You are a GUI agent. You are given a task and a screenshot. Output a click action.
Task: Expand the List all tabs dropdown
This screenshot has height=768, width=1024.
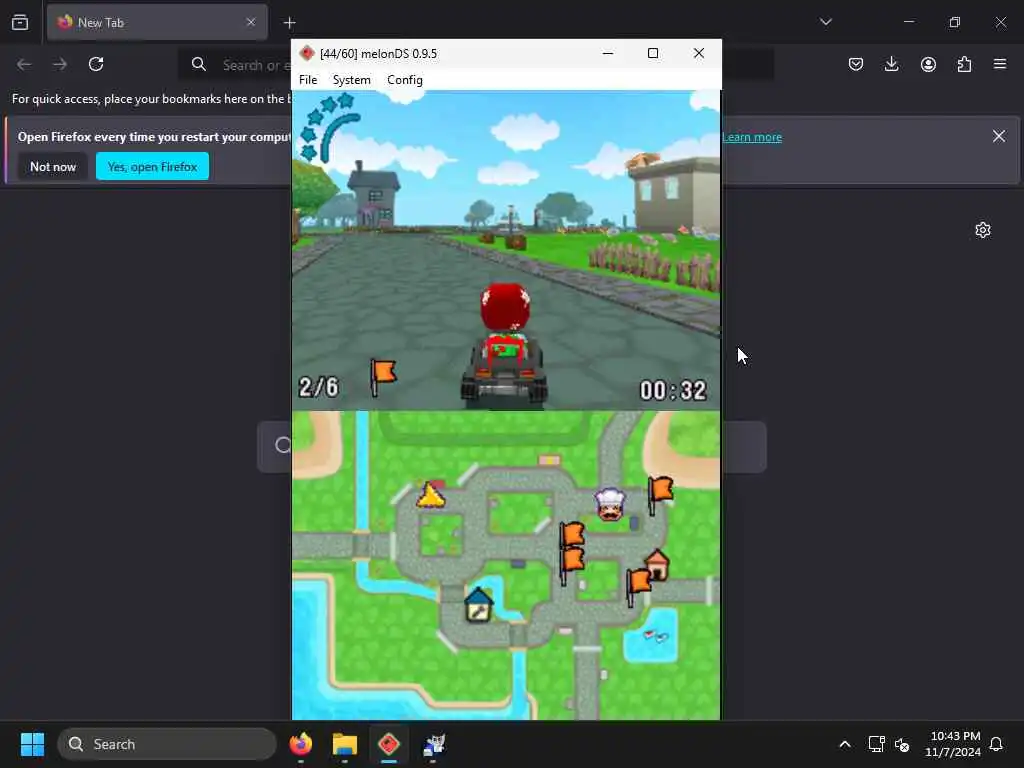pyautogui.click(x=825, y=22)
